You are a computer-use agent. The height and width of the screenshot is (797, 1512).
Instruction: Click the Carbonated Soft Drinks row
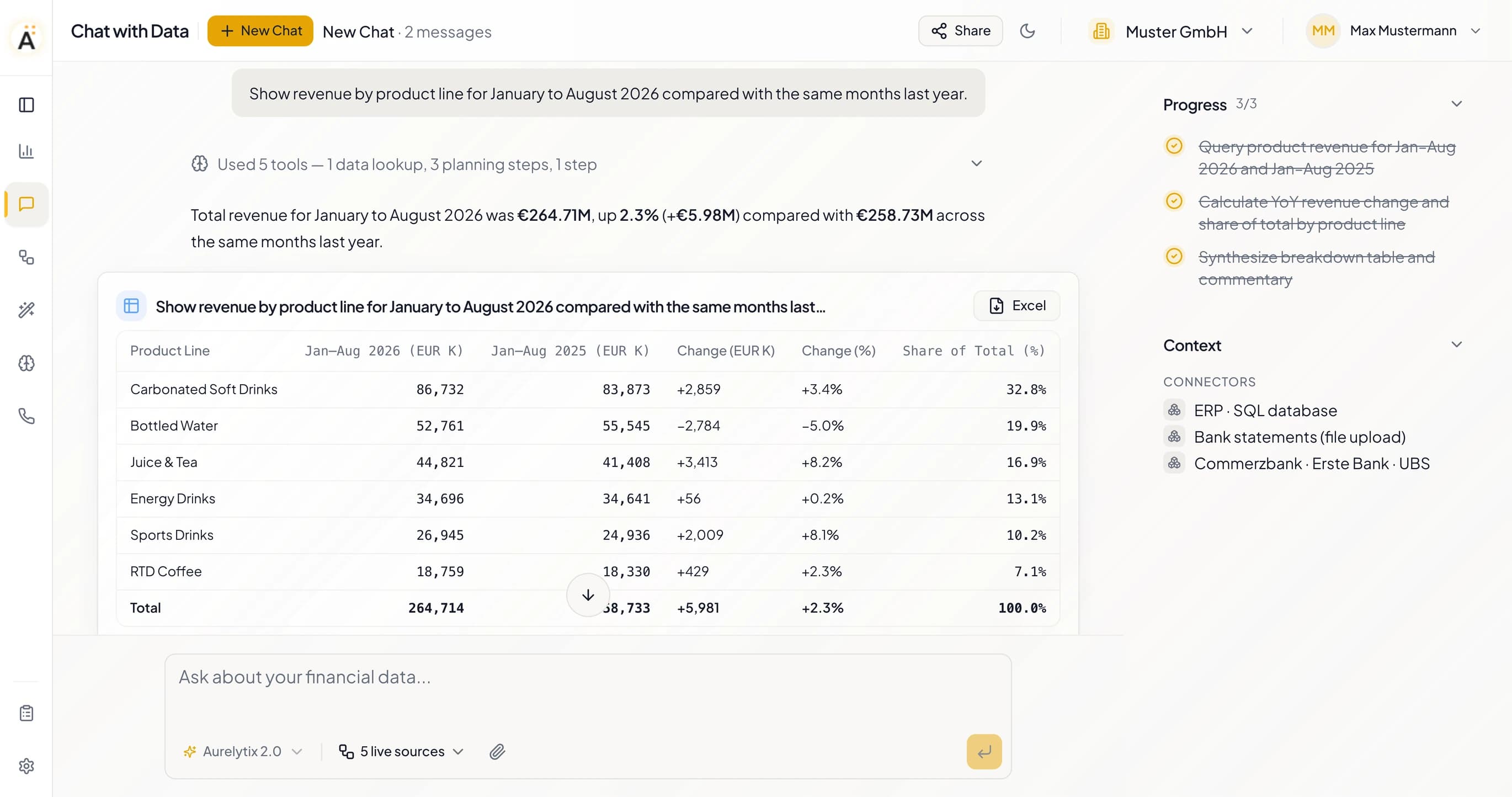point(588,389)
